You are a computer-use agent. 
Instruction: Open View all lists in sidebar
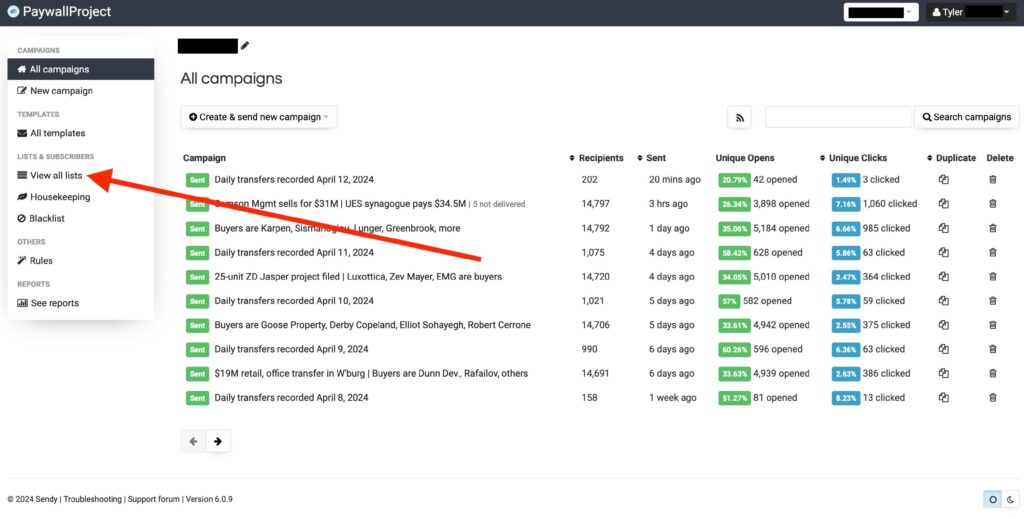tap(56, 175)
